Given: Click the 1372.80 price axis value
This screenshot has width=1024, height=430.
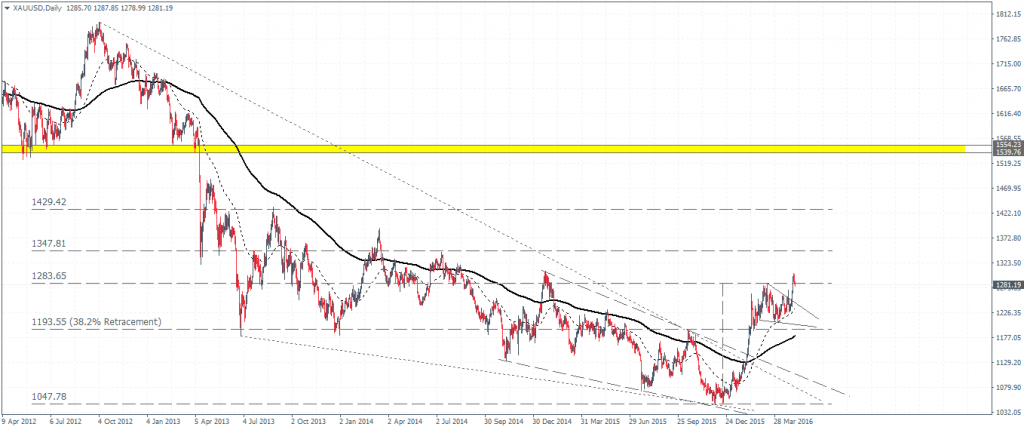Looking at the screenshot, I should click(1007, 238).
